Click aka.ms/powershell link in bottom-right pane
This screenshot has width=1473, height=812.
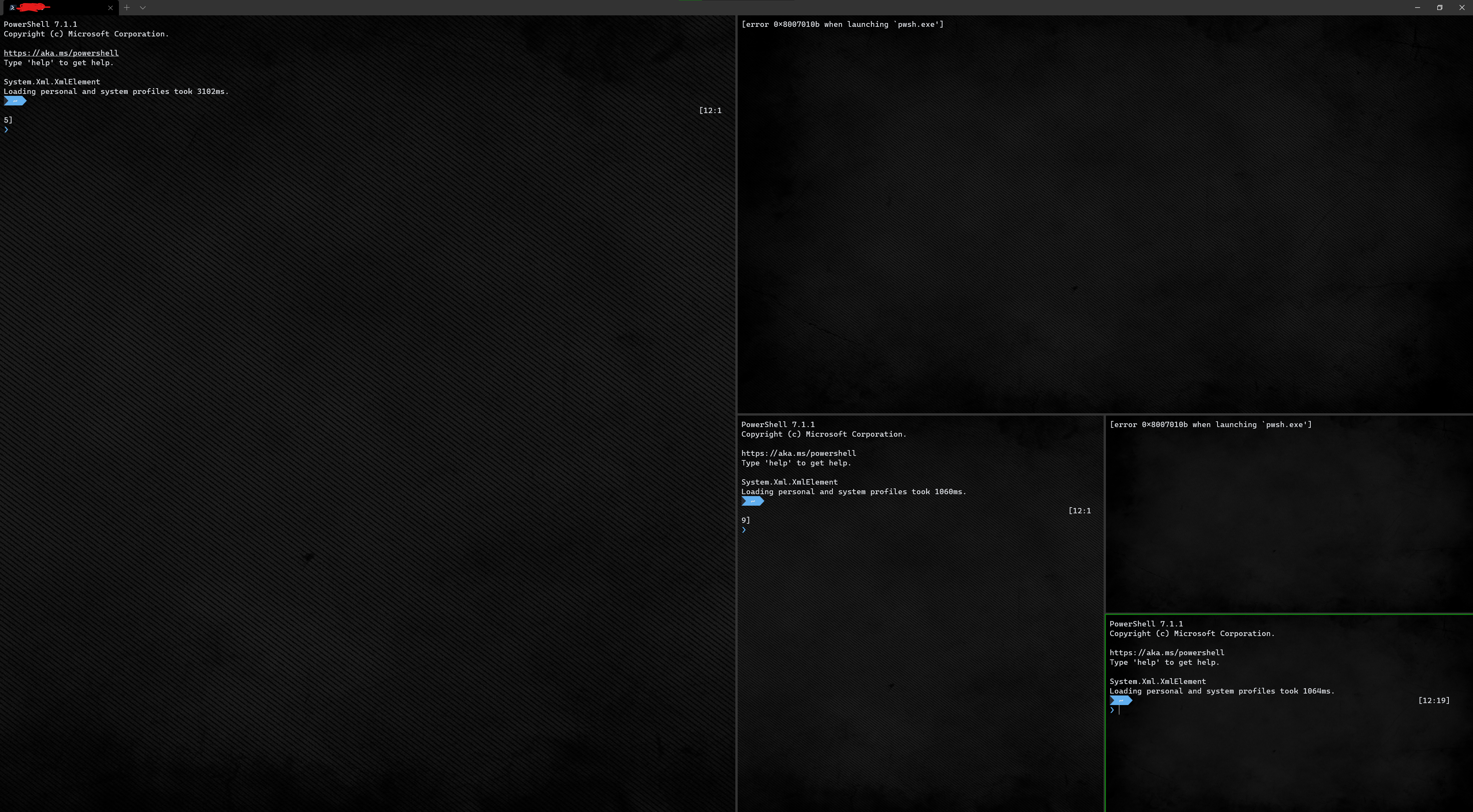click(1167, 653)
